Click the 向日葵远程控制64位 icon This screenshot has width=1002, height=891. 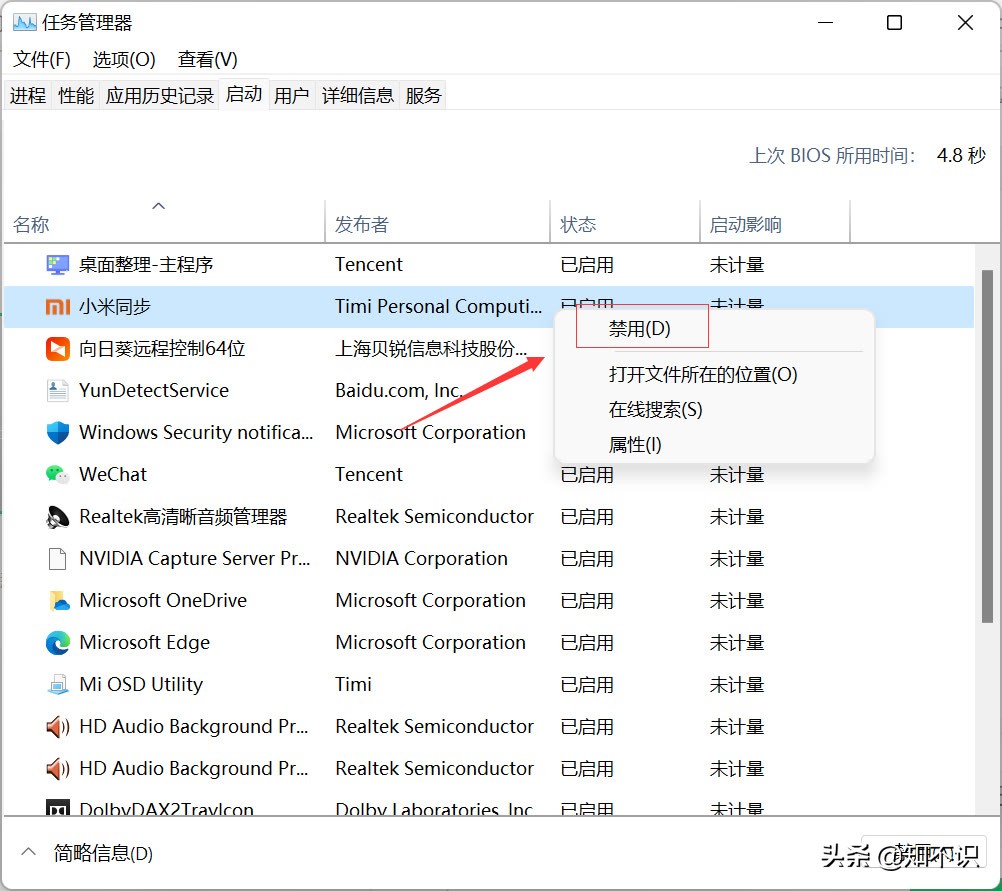pyautogui.click(x=58, y=348)
